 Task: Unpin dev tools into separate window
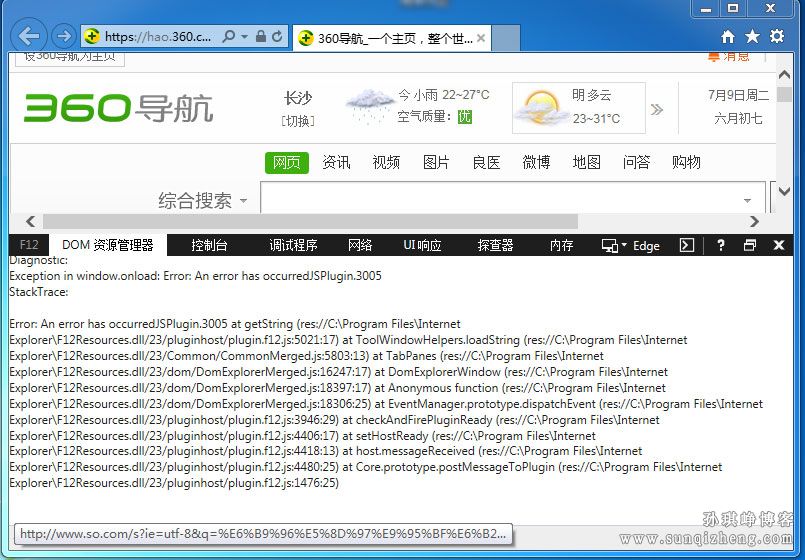tap(750, 245)
